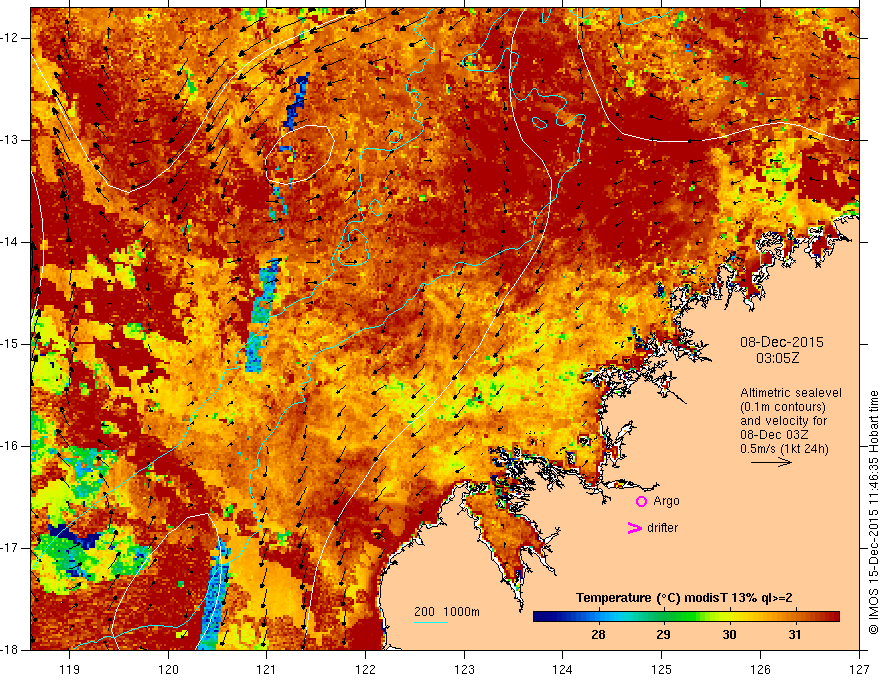Click the '29' colorbar tick label

(x=663, y=635)
